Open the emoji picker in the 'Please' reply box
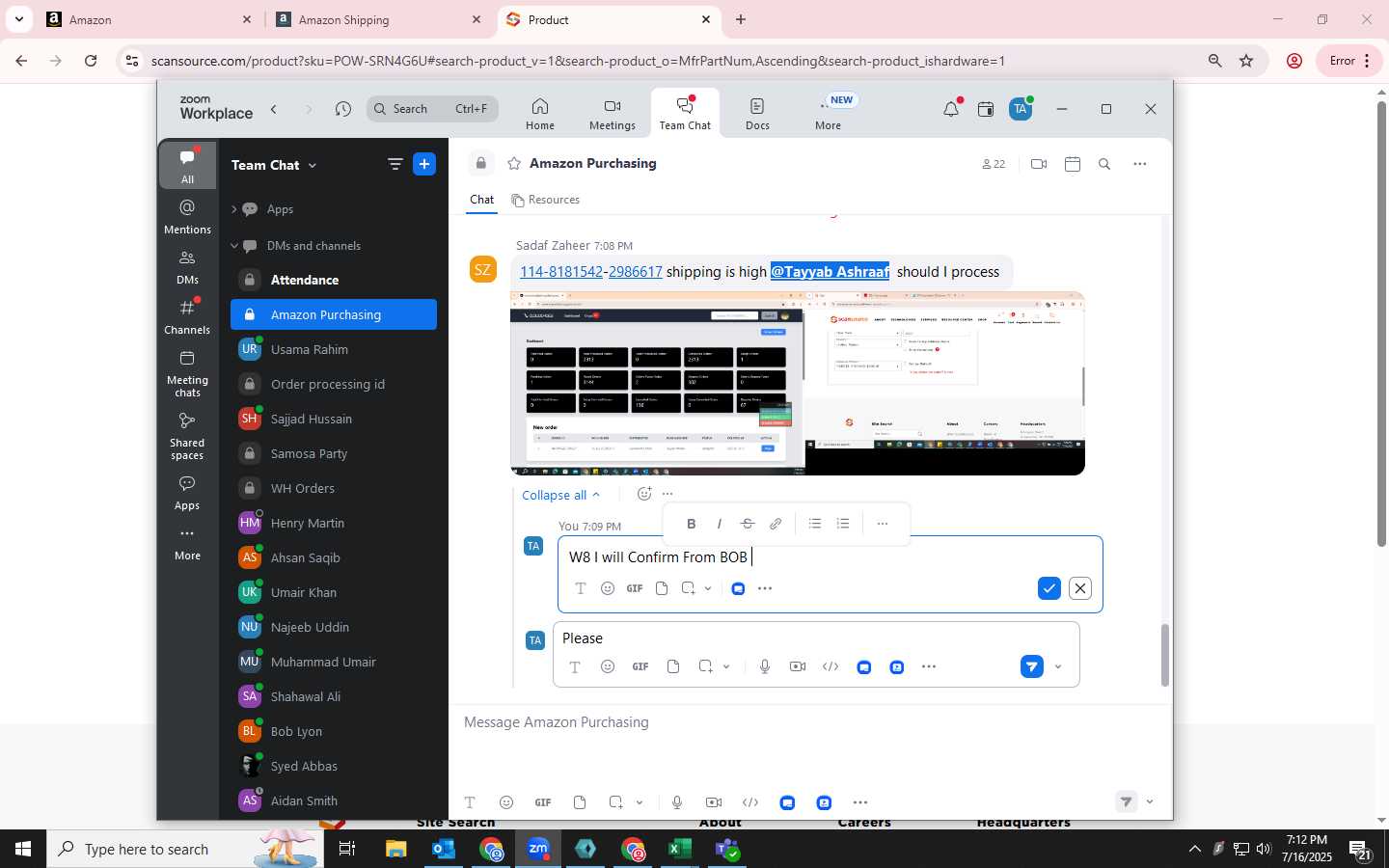The height and width of the screenshot is (868, 1389). [608, 666]
